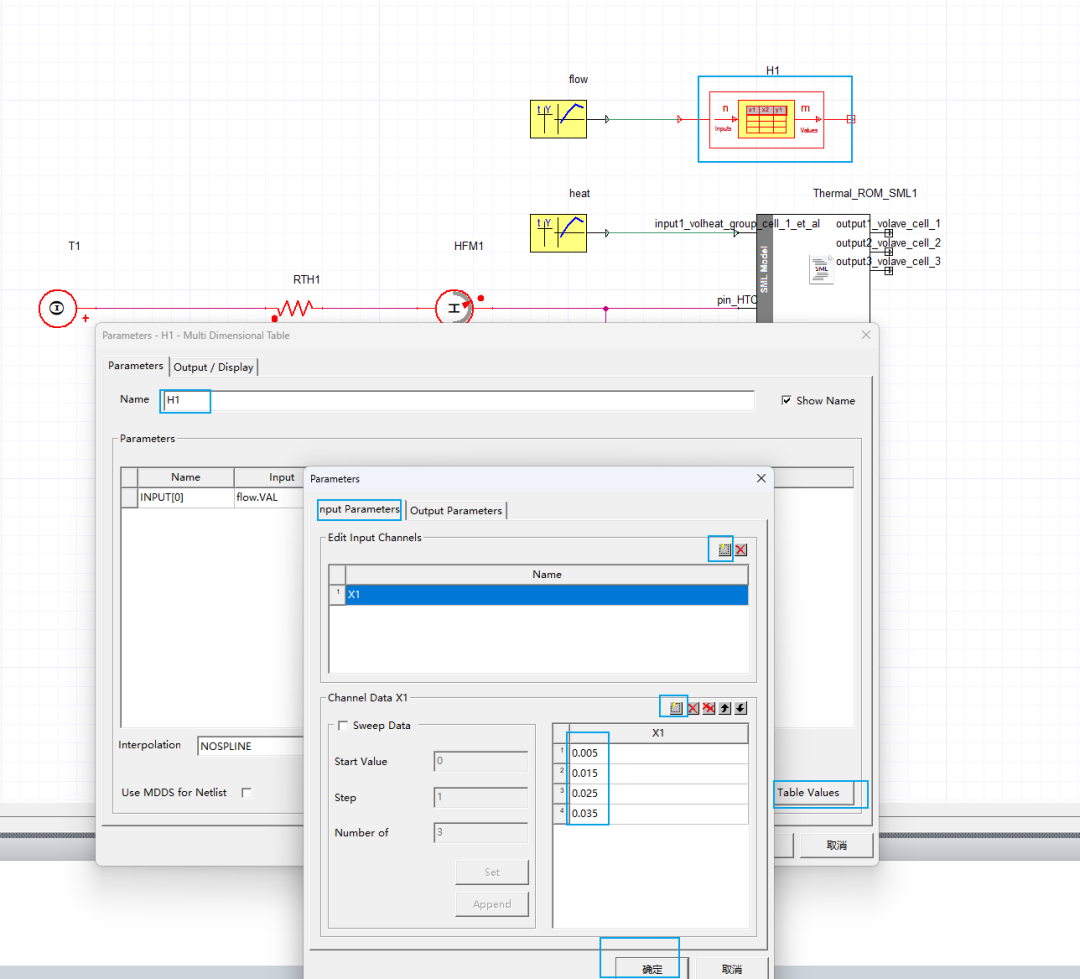Add new row to Channel Data X1
Image resolution: width=1080 pixels, height=979 pixels.
pyautogui.click(x=675, y=708)
